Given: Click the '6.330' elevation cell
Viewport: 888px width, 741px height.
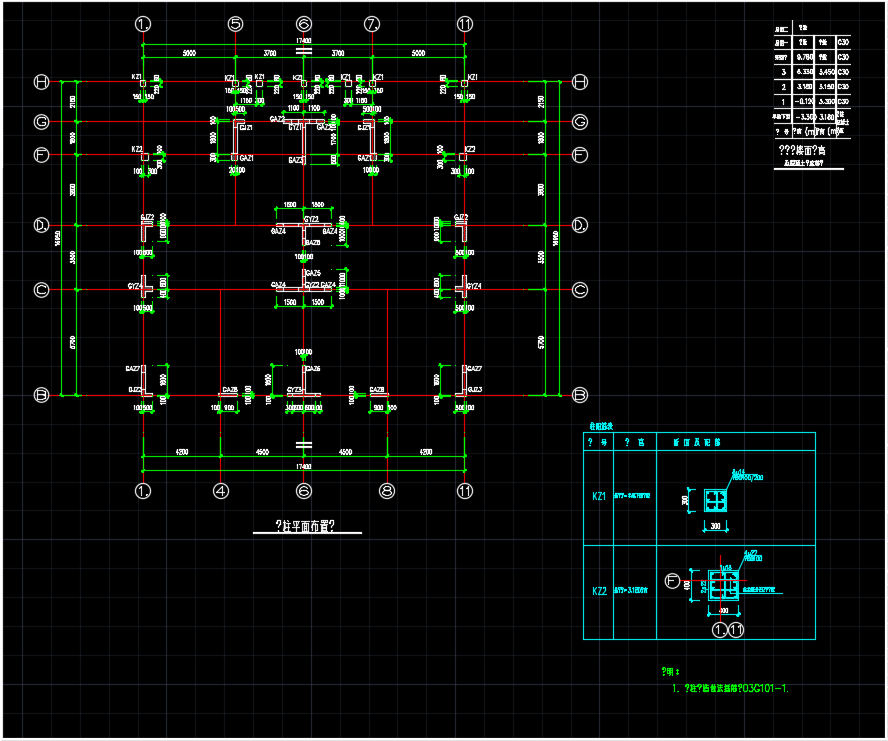Looking at the screenshot, I should coord(805,72).
